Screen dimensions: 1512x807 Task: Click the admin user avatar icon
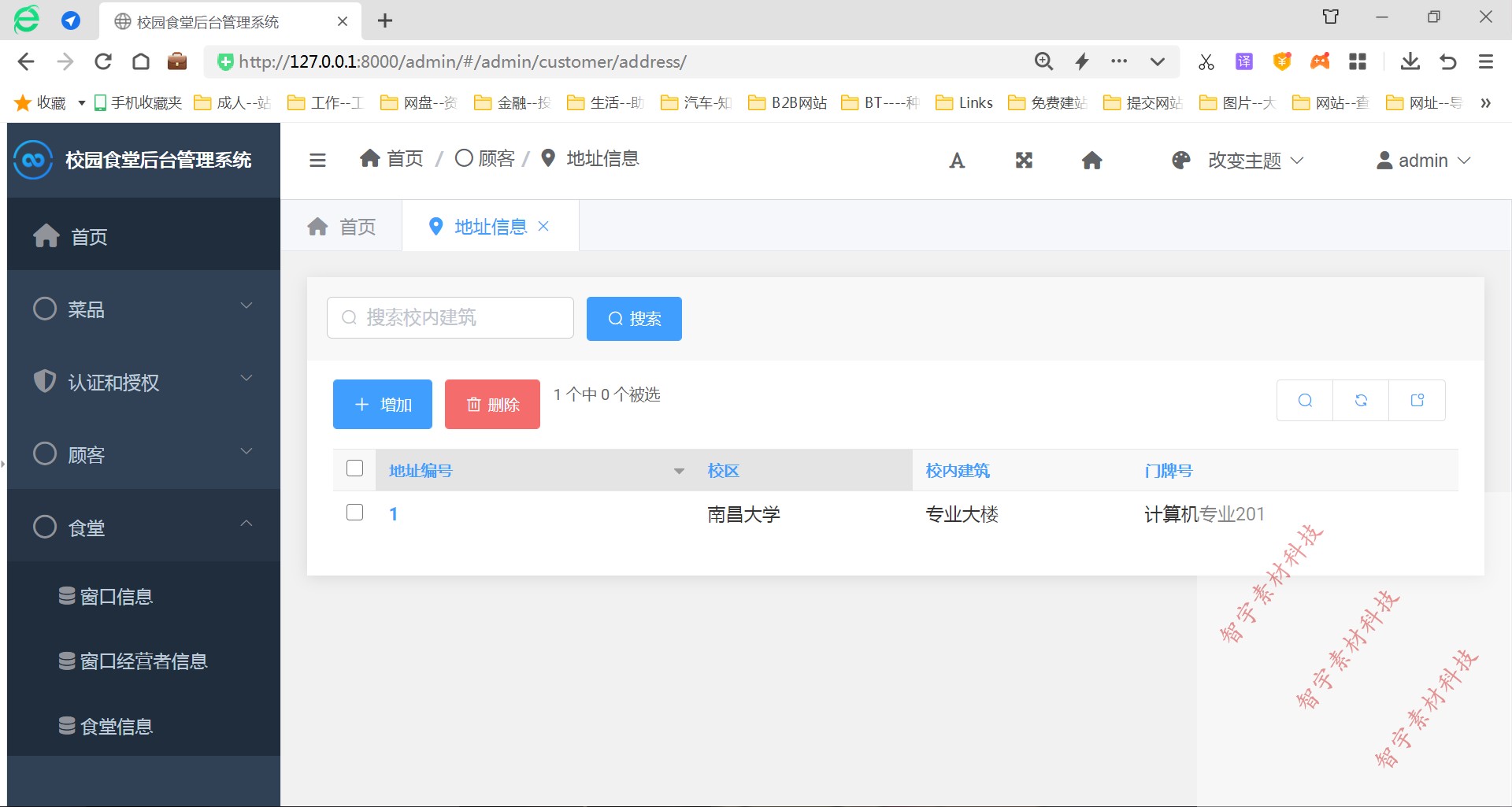1384,161
